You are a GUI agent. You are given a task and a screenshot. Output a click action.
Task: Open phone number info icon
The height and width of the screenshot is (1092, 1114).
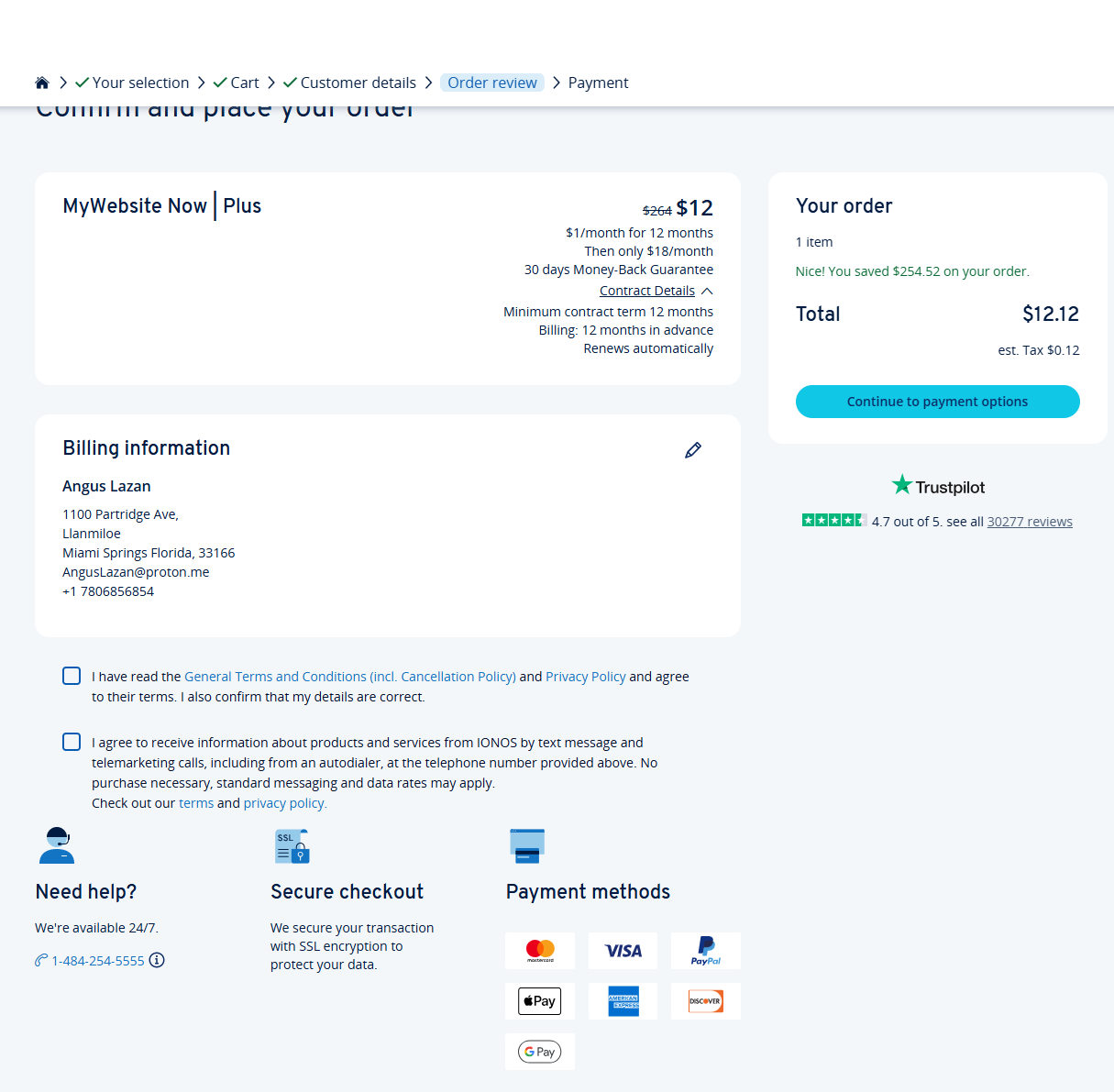click(x=157, y=960)
